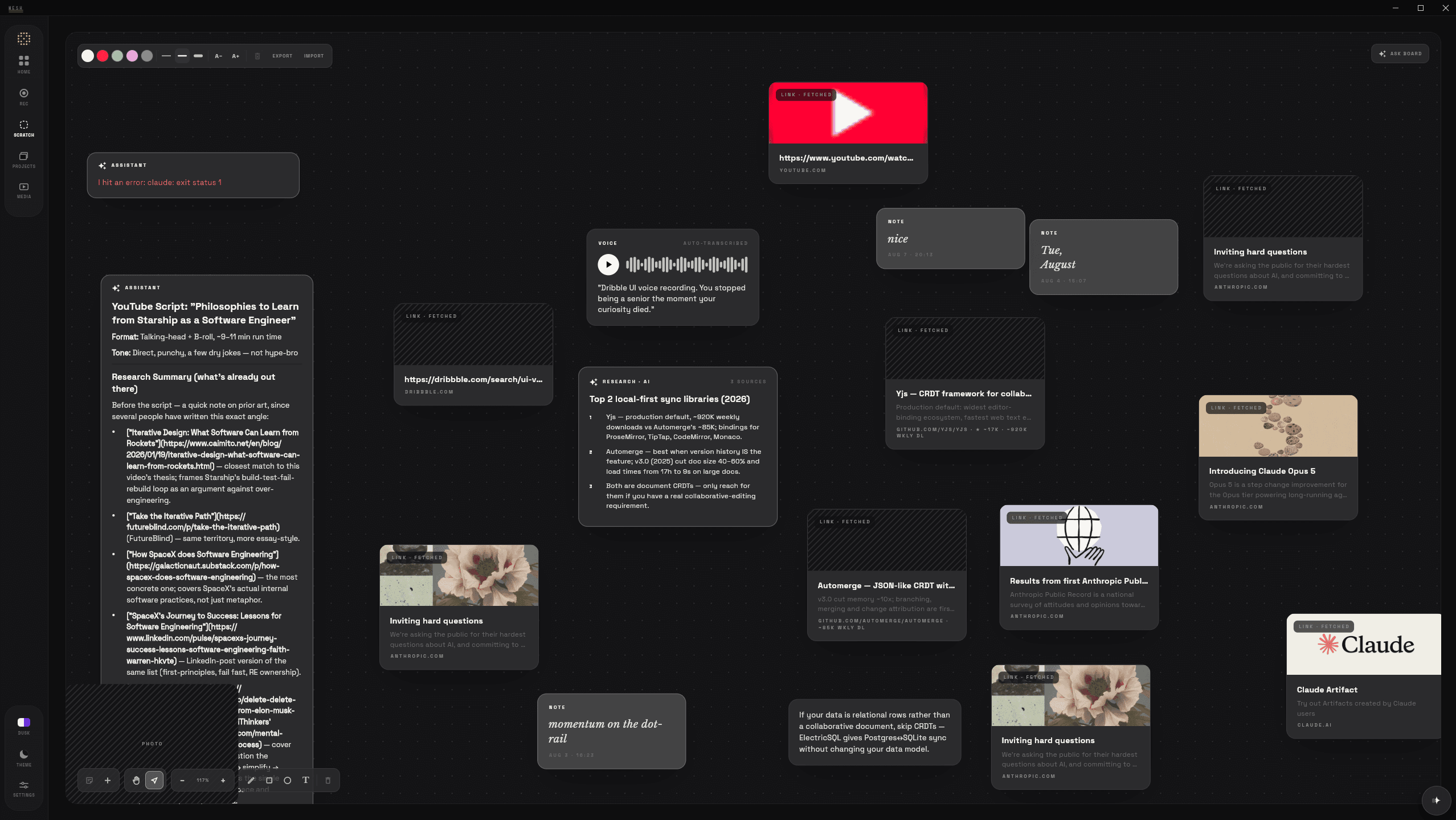Click the Export button

pyautogui.click(x=283, y=56)
